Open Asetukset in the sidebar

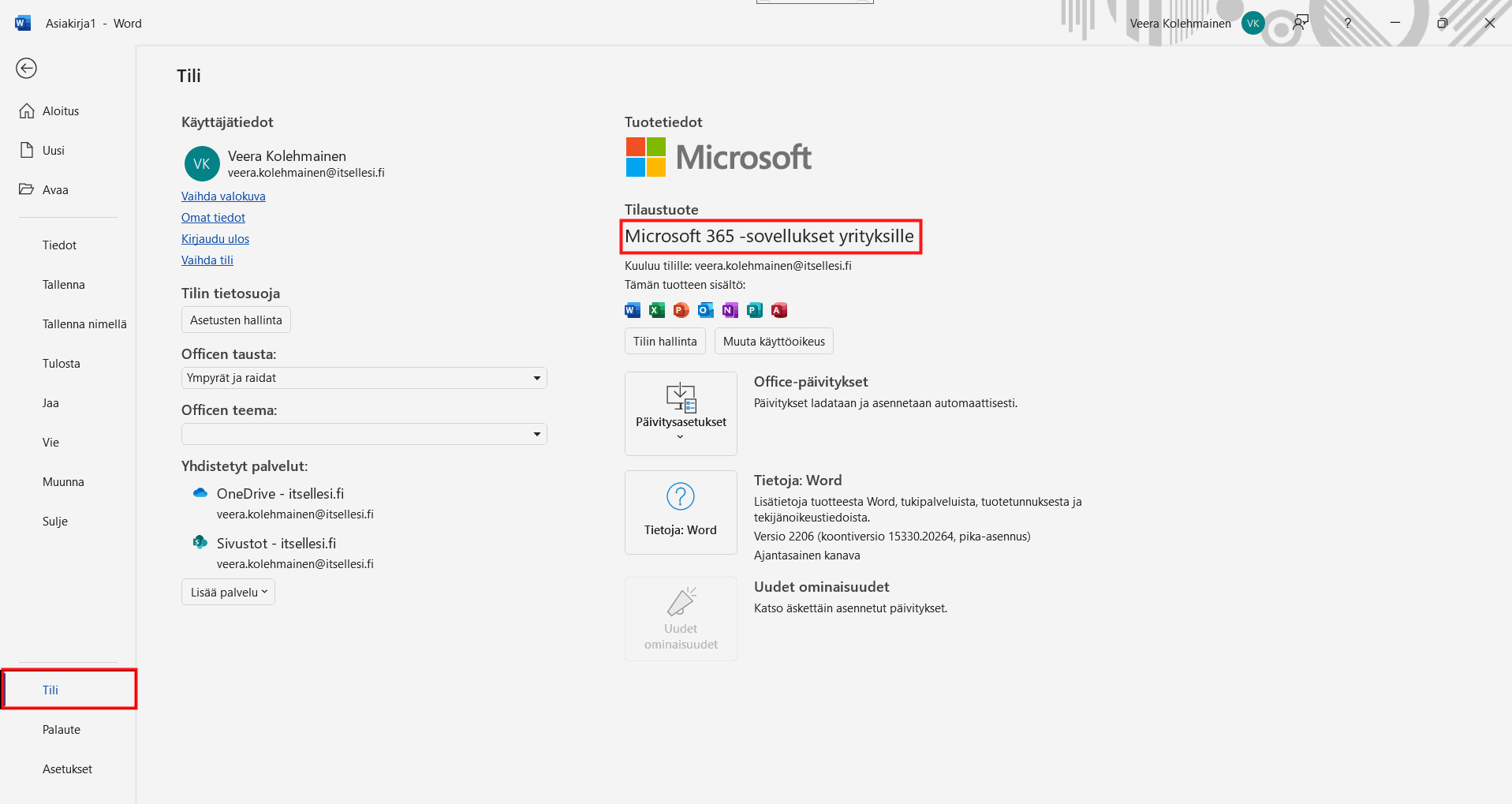coord(67,769)
